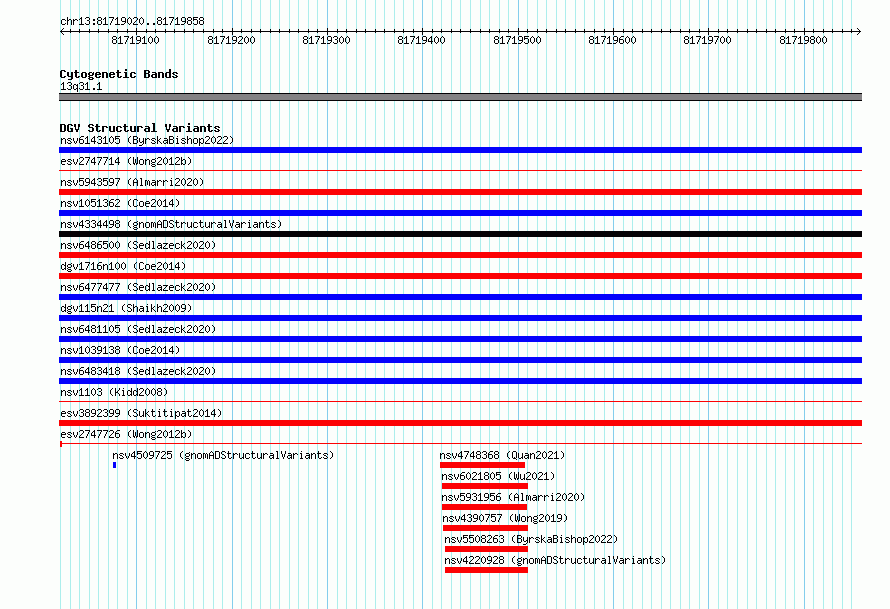The image size is (890, 609).
Task: Click the blue bar under nsv6481105
Action: click(460, 339)
